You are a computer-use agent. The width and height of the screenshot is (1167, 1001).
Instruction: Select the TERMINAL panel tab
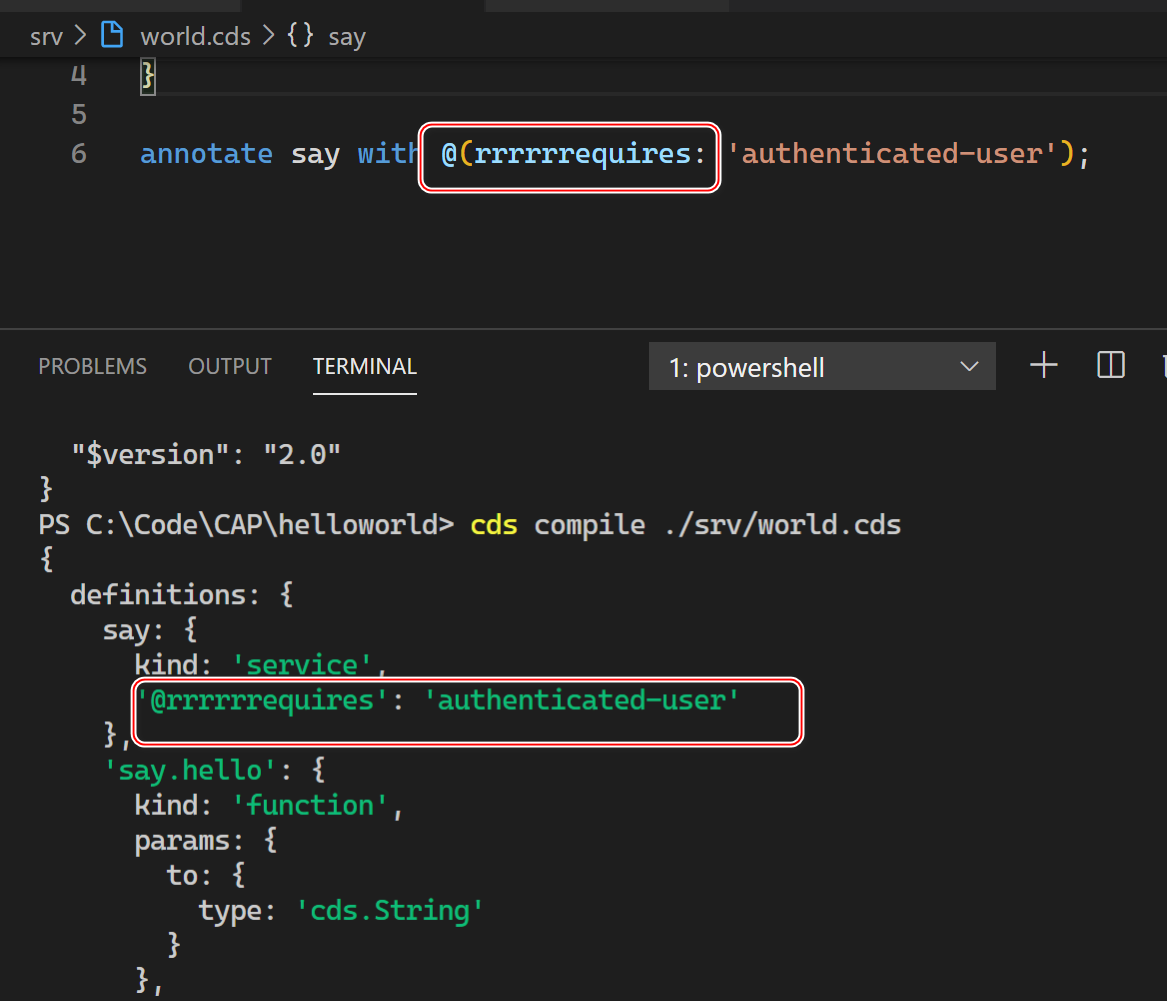[365, 366]
